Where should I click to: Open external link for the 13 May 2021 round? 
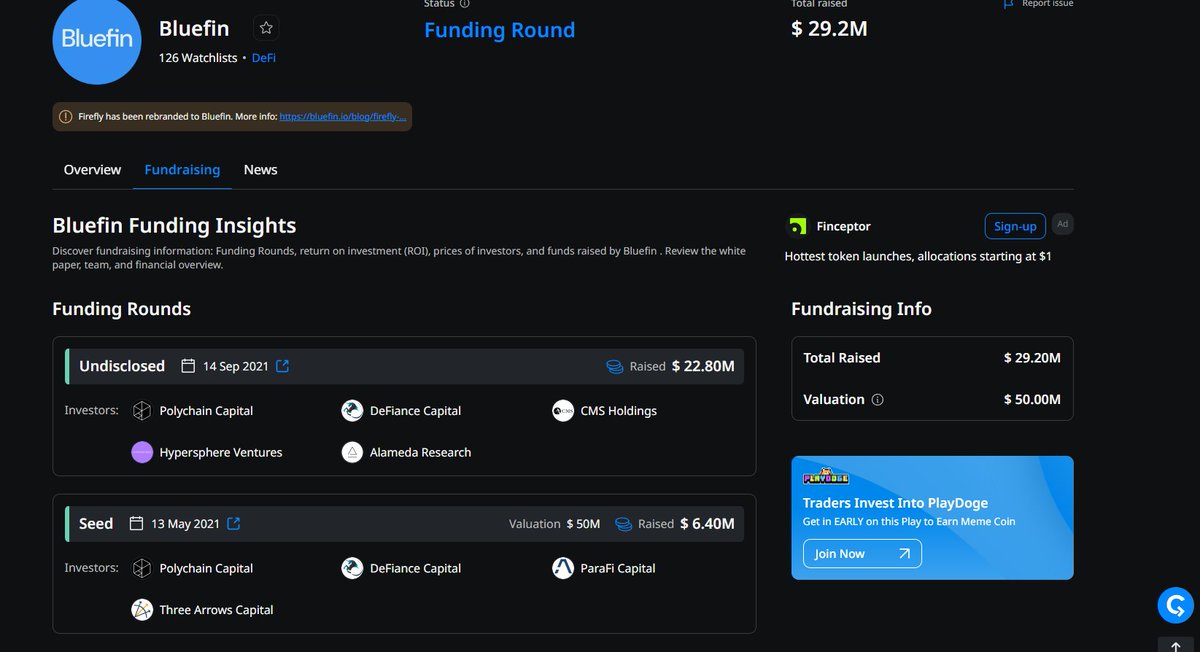click(233, 524)
